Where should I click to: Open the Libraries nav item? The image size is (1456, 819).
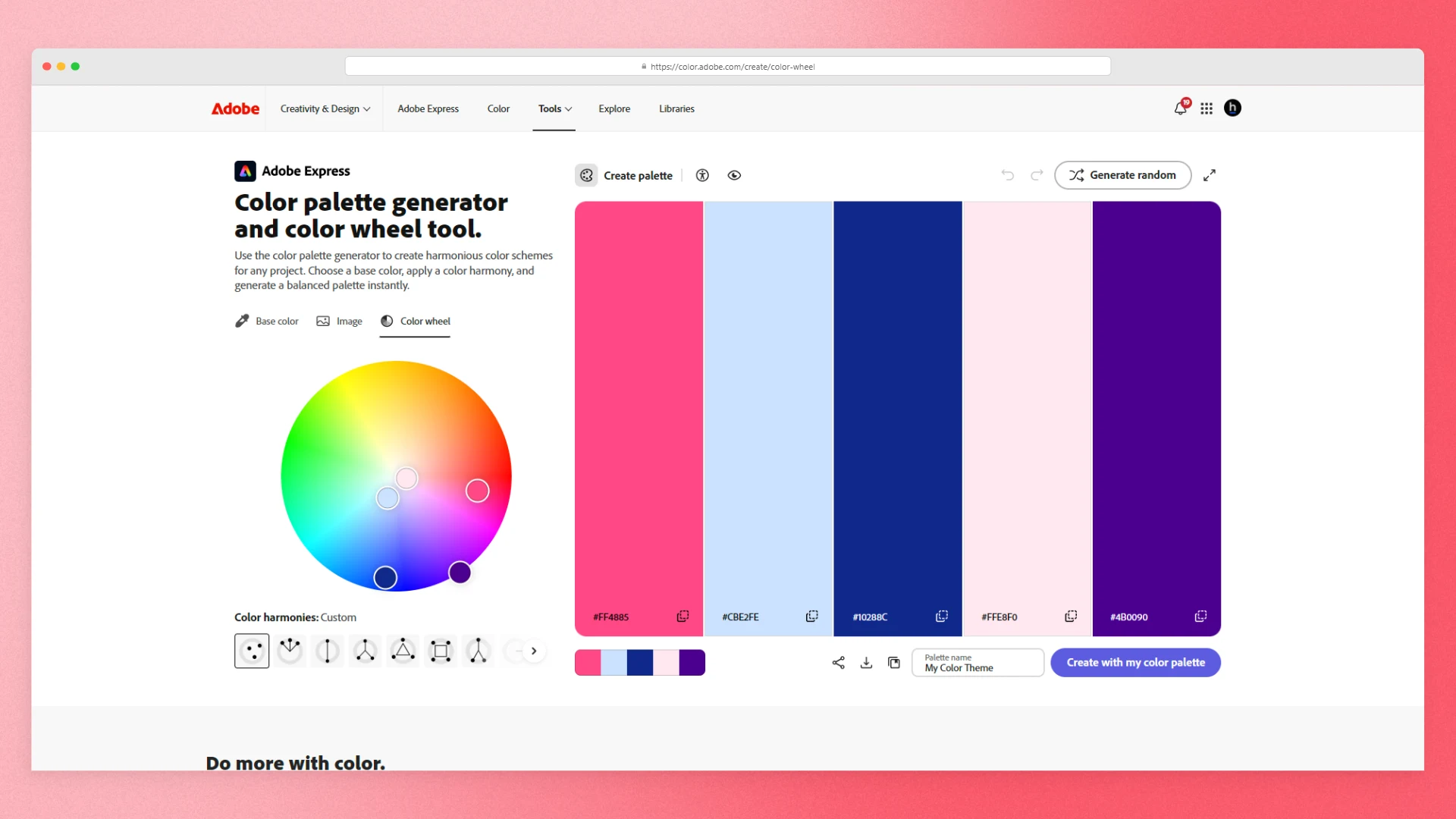point(676,108)
